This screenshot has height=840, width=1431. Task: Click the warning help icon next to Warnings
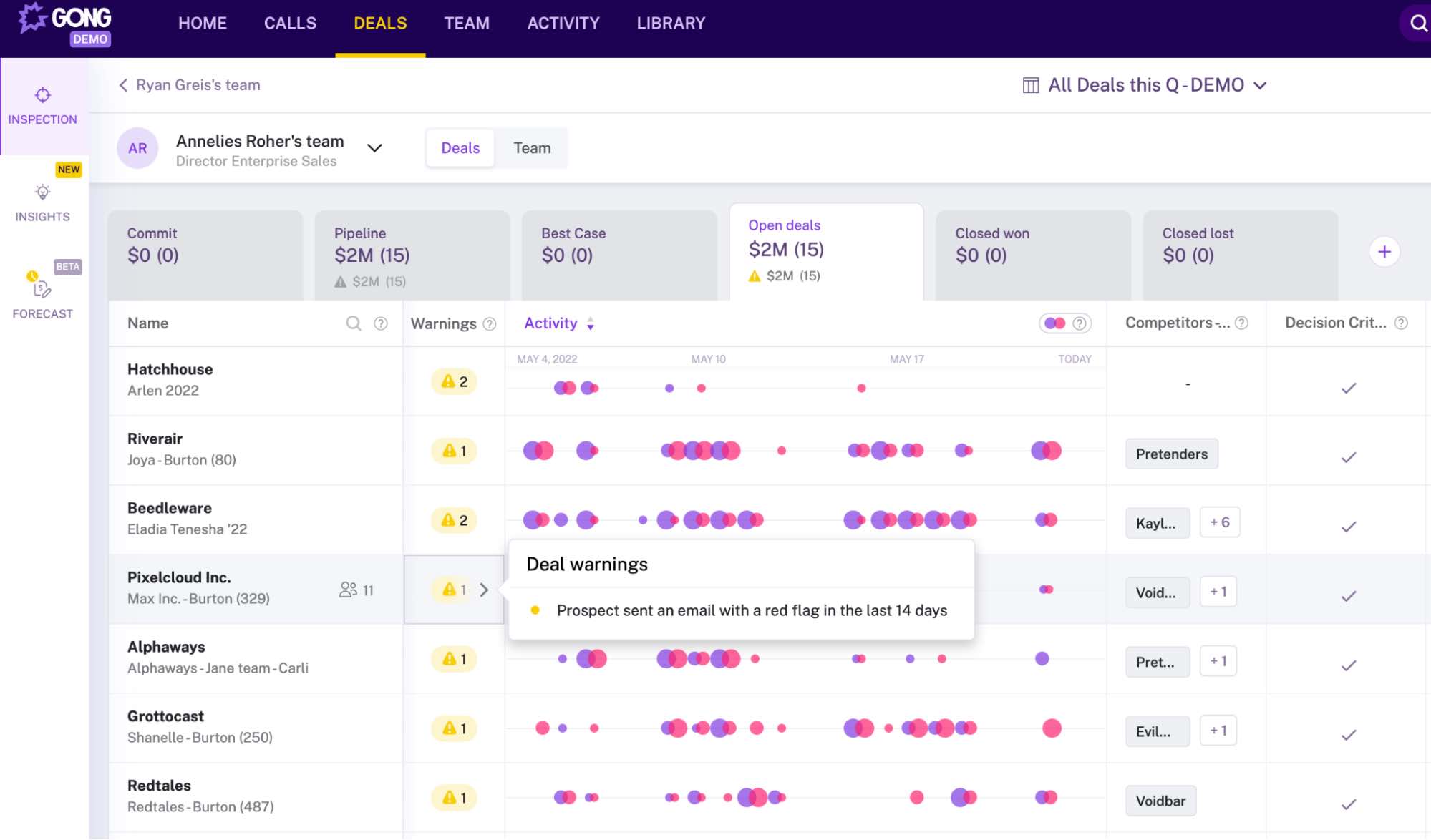point(489,323)
